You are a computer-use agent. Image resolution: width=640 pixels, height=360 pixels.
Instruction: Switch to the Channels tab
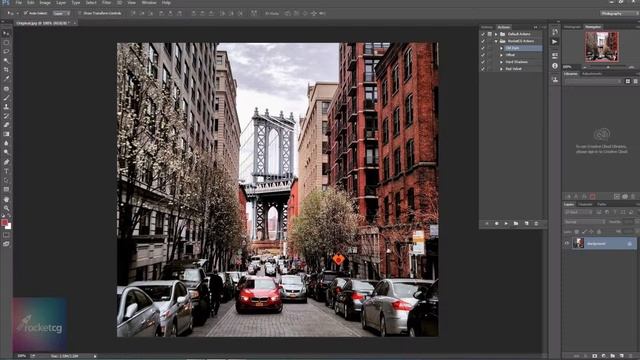point(585,204)
